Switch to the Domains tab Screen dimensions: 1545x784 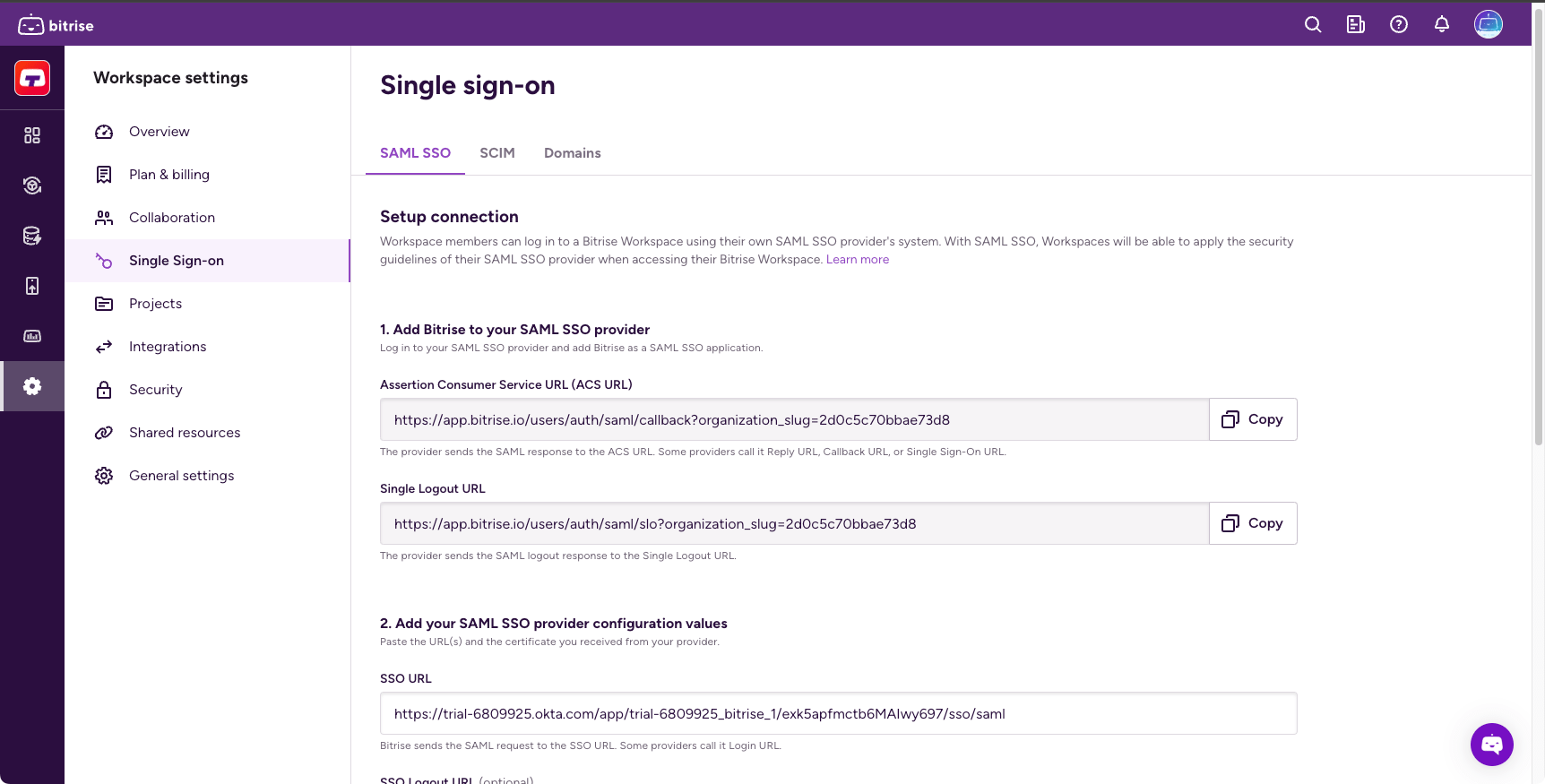click(x=572, y=153)
